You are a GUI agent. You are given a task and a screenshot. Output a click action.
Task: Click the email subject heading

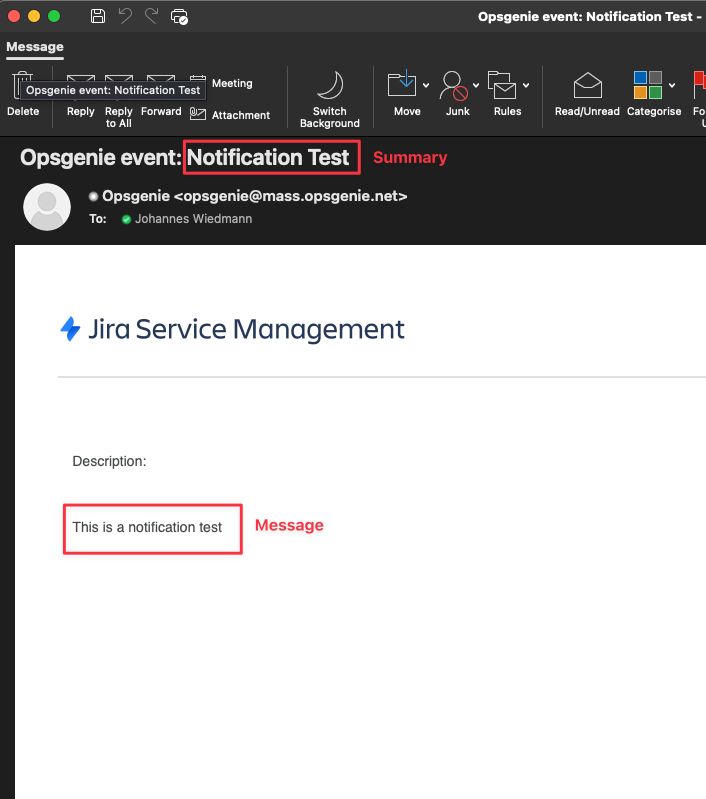point(185,157)
